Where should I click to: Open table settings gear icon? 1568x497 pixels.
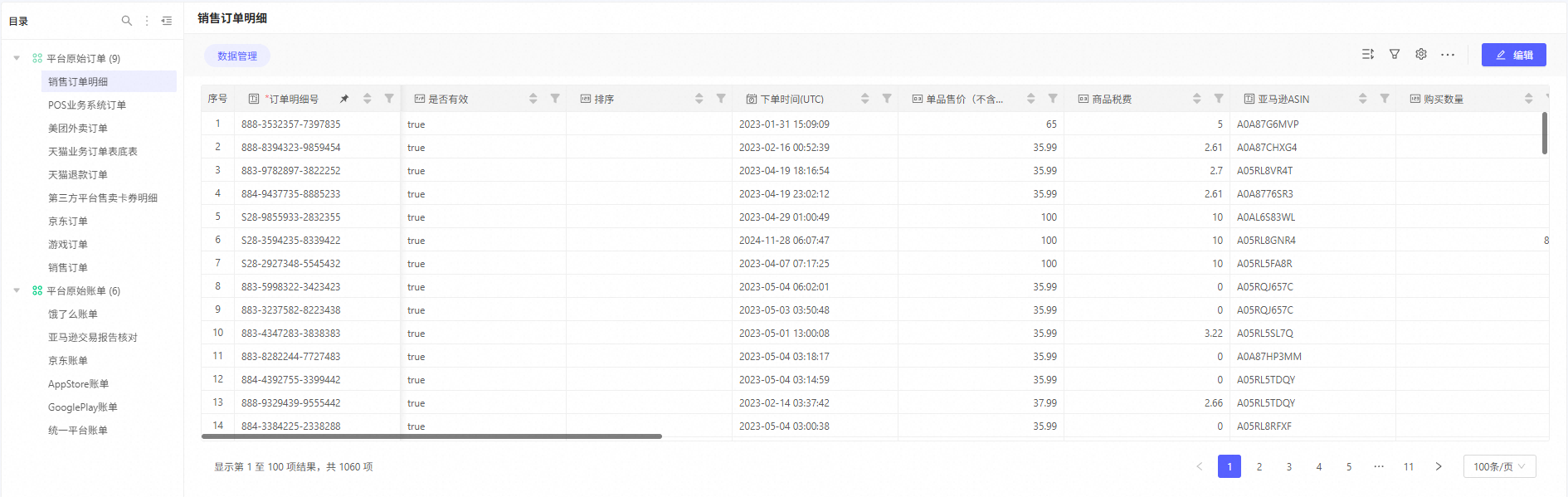pos(1421,54)
